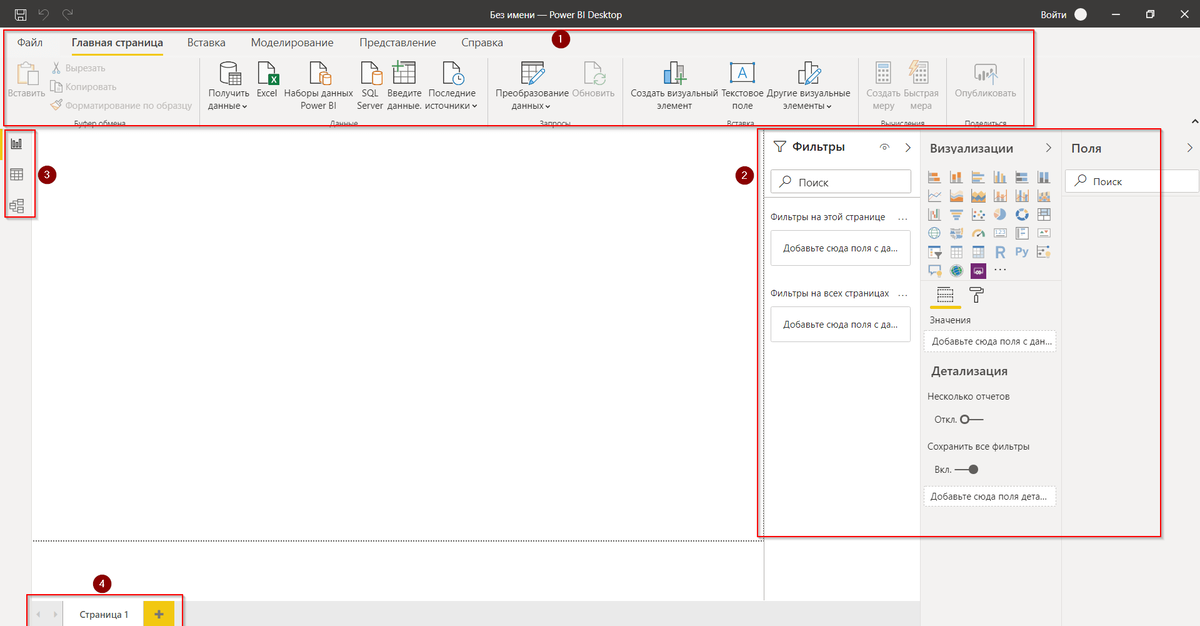
Task: Open the format paint roller tab
Action: coord(976,294)
